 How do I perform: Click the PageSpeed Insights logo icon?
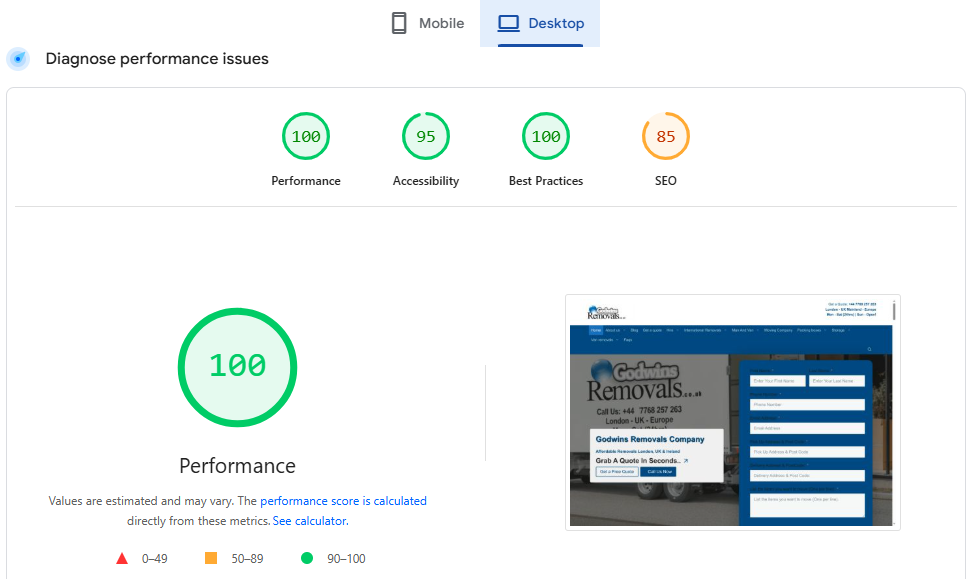tap(17, 58)
